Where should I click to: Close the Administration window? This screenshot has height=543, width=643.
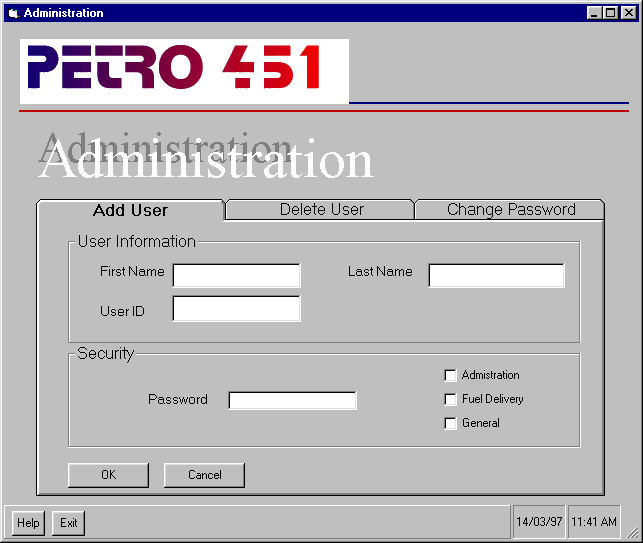(x=629, y=13)
